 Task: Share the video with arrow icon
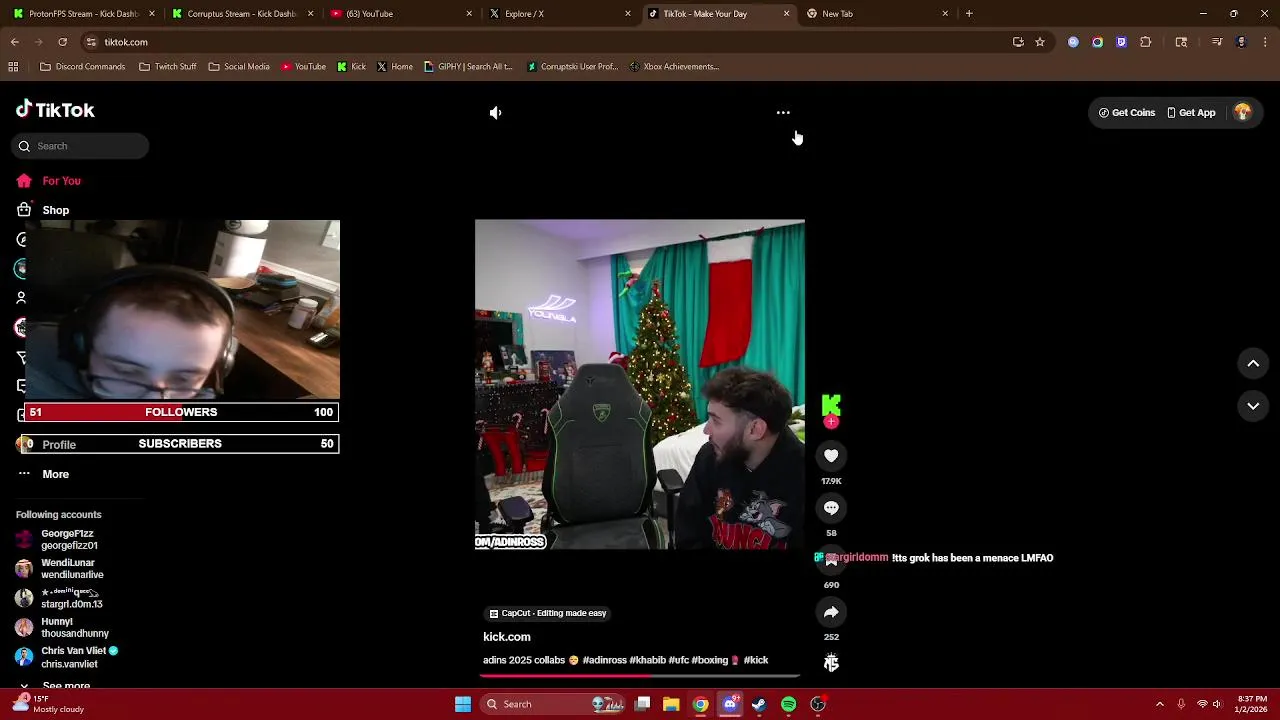(831, 612)
